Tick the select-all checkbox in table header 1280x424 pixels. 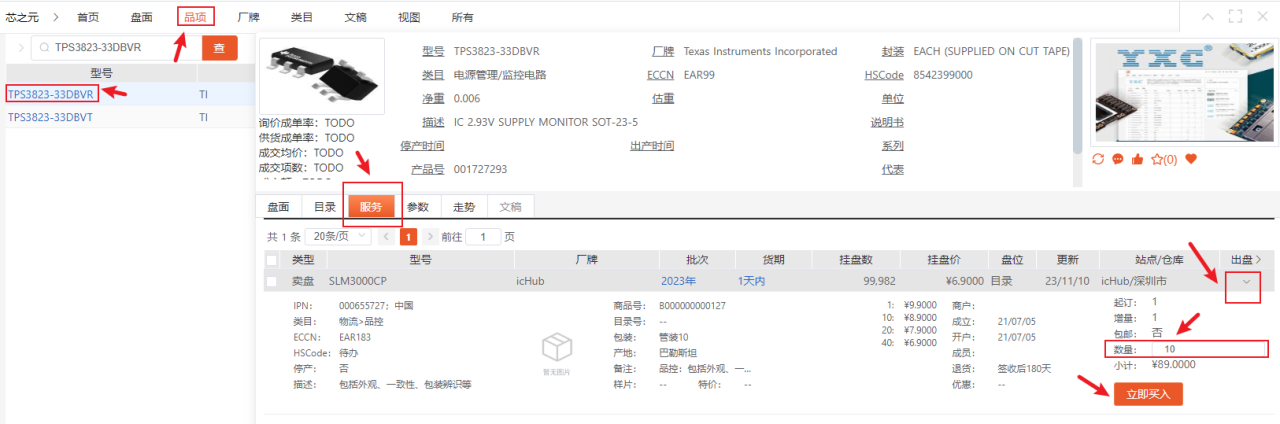pyautogui.click(x=272, y=260)
